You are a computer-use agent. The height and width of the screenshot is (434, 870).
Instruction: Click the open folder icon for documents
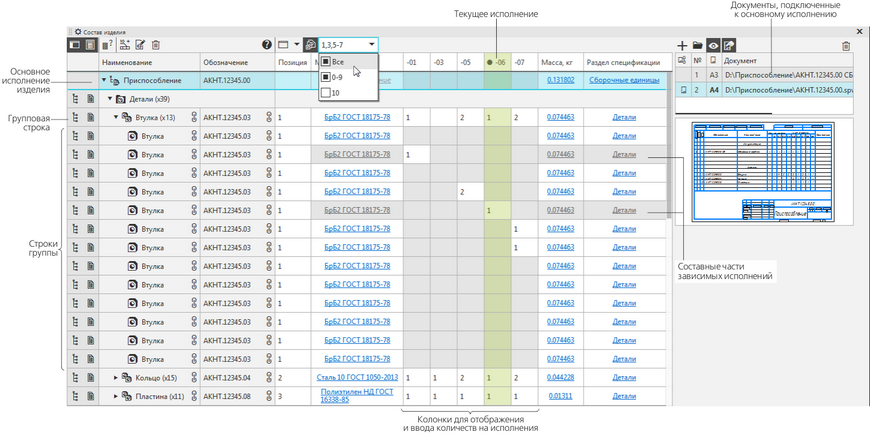pos(698,46)
